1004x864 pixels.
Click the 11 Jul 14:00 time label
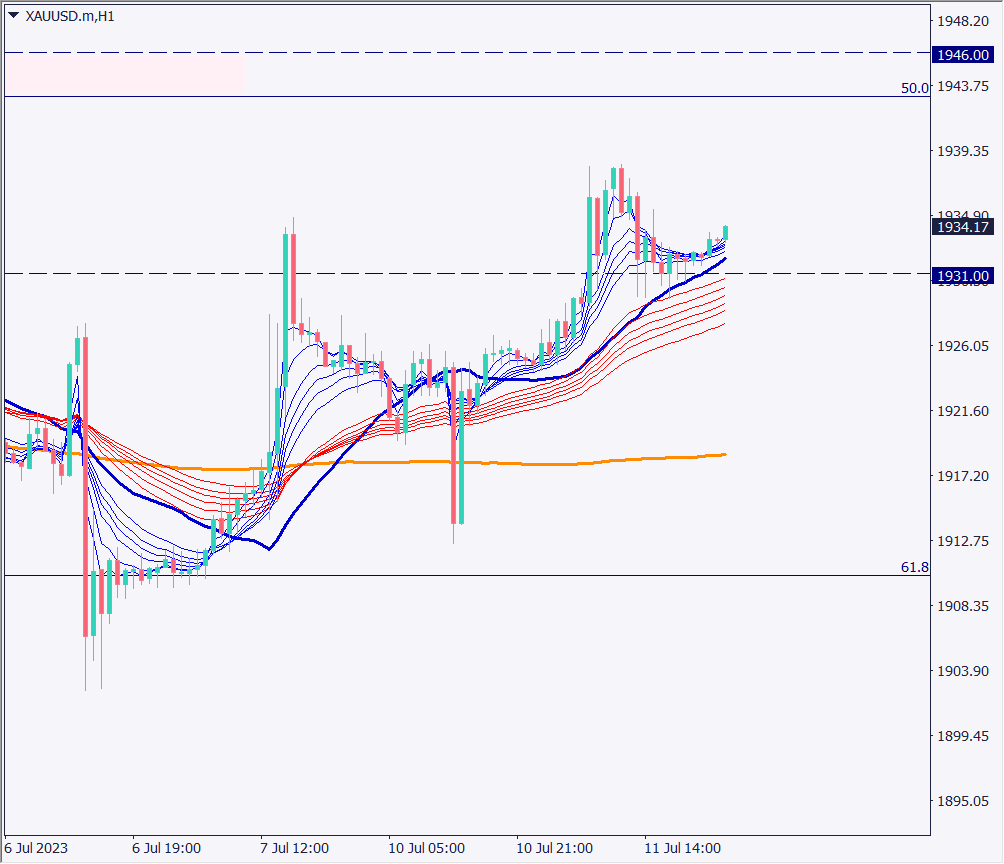pos(683,848)
